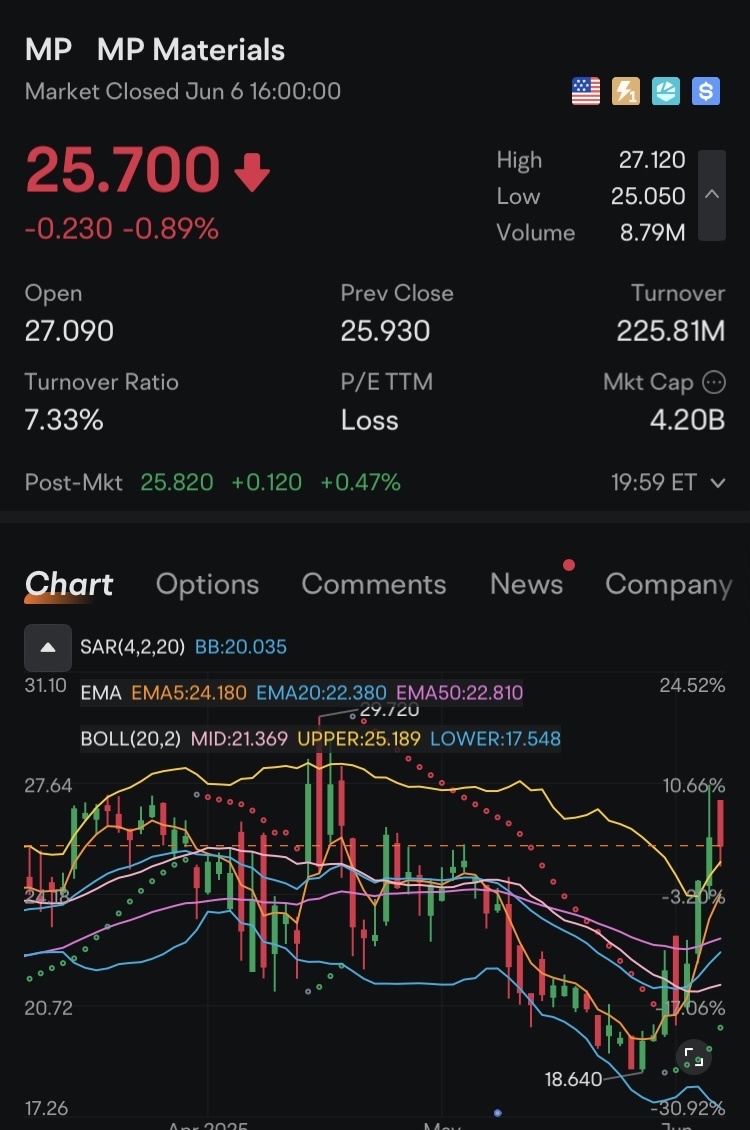The height and width of the screenshot is (1130, 750).
Task: Tap the US flag market icon
Action: [x=586, y=92]
